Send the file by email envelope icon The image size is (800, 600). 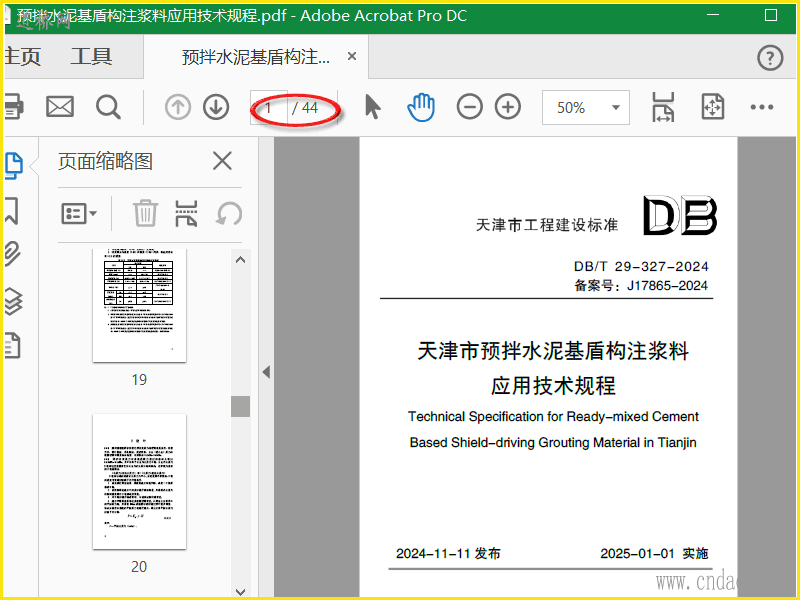(60, 107)
